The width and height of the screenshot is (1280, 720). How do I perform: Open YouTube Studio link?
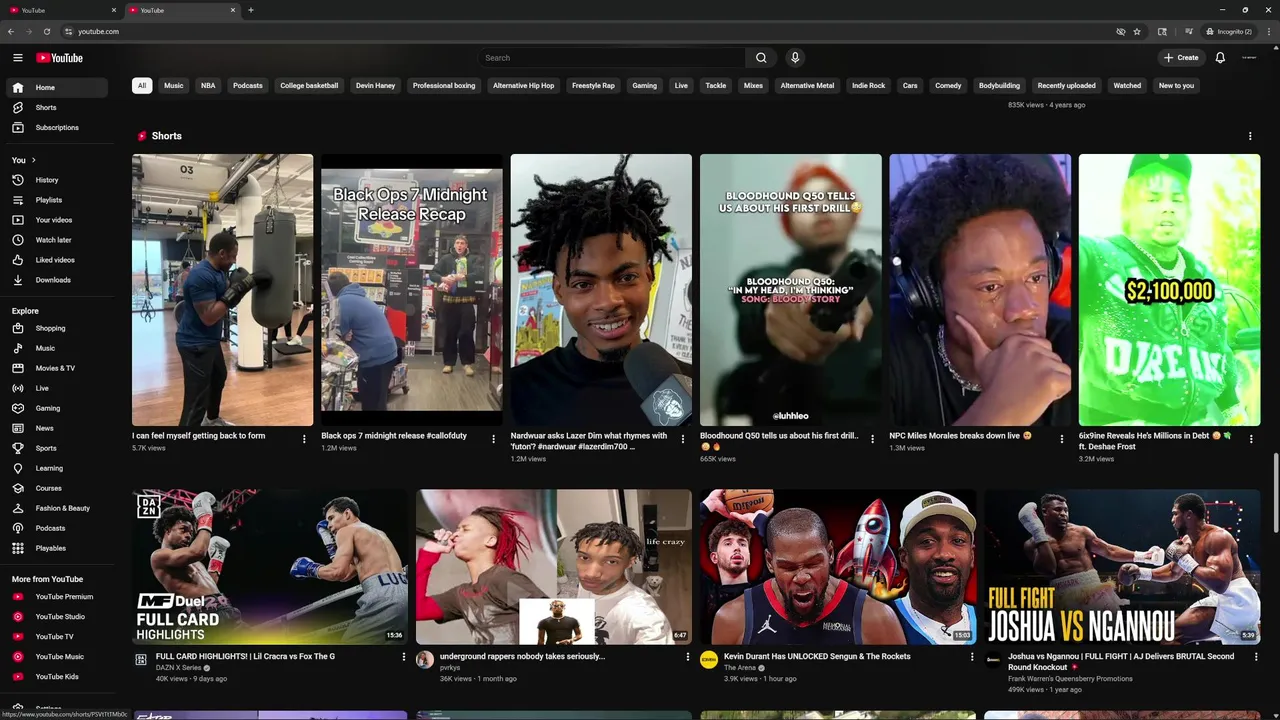[x=56, y=617]
